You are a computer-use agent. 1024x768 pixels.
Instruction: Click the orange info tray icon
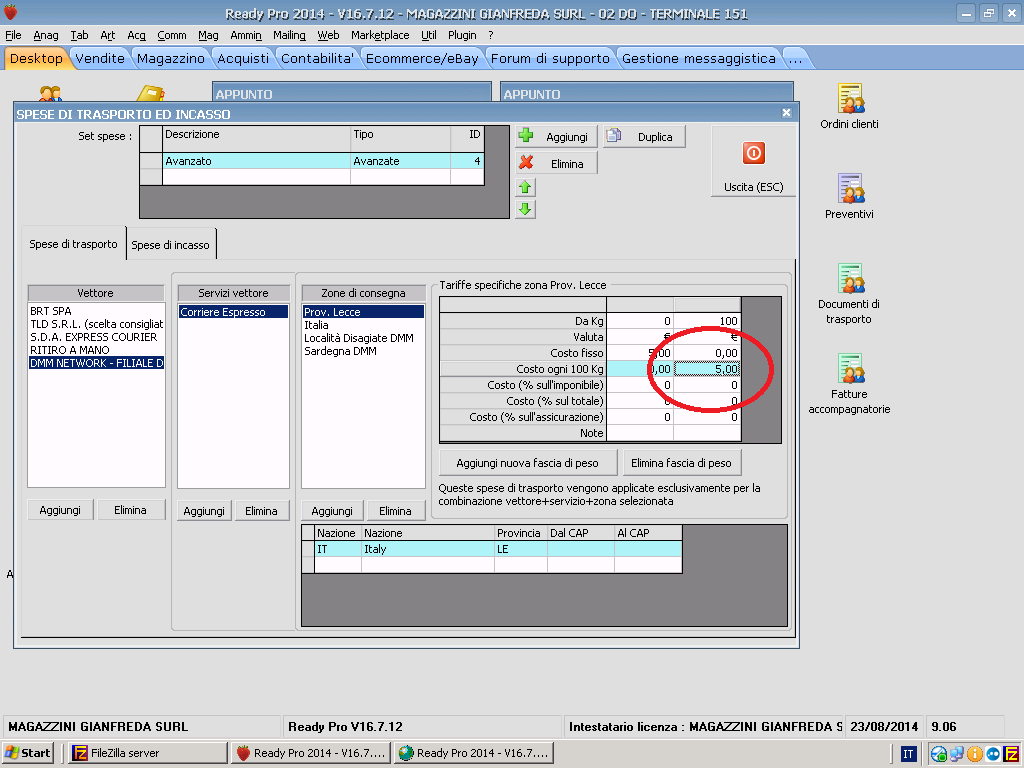[975, 754]
